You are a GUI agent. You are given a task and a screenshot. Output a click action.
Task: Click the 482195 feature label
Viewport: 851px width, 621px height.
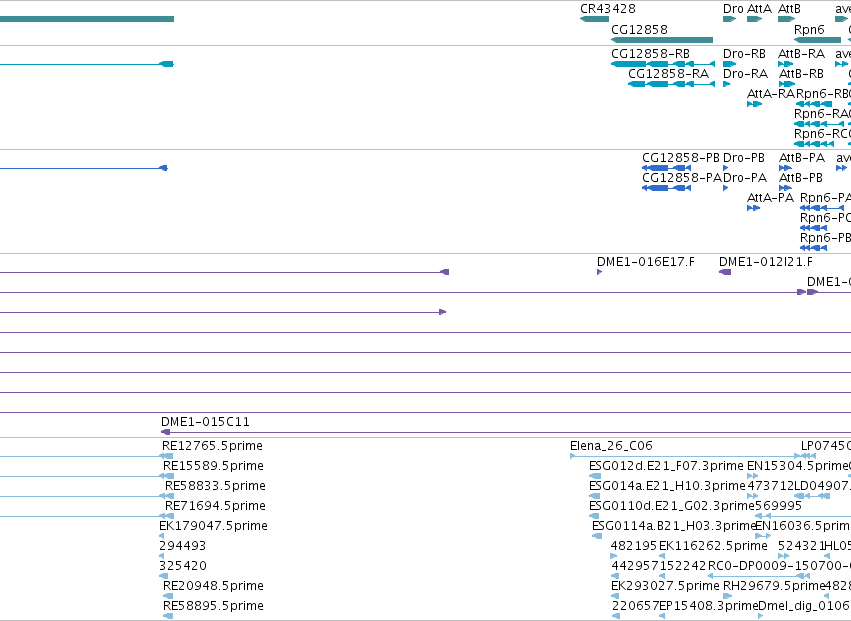click(634, 546)
